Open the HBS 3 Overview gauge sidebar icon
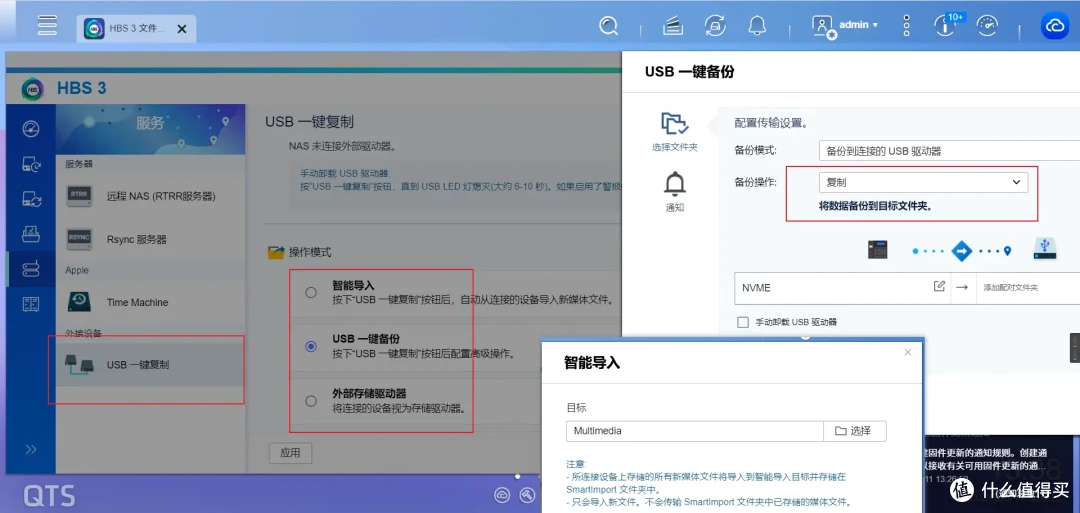Image resolution: width=1080 pixels, height=513 pixels. (31, 129)
